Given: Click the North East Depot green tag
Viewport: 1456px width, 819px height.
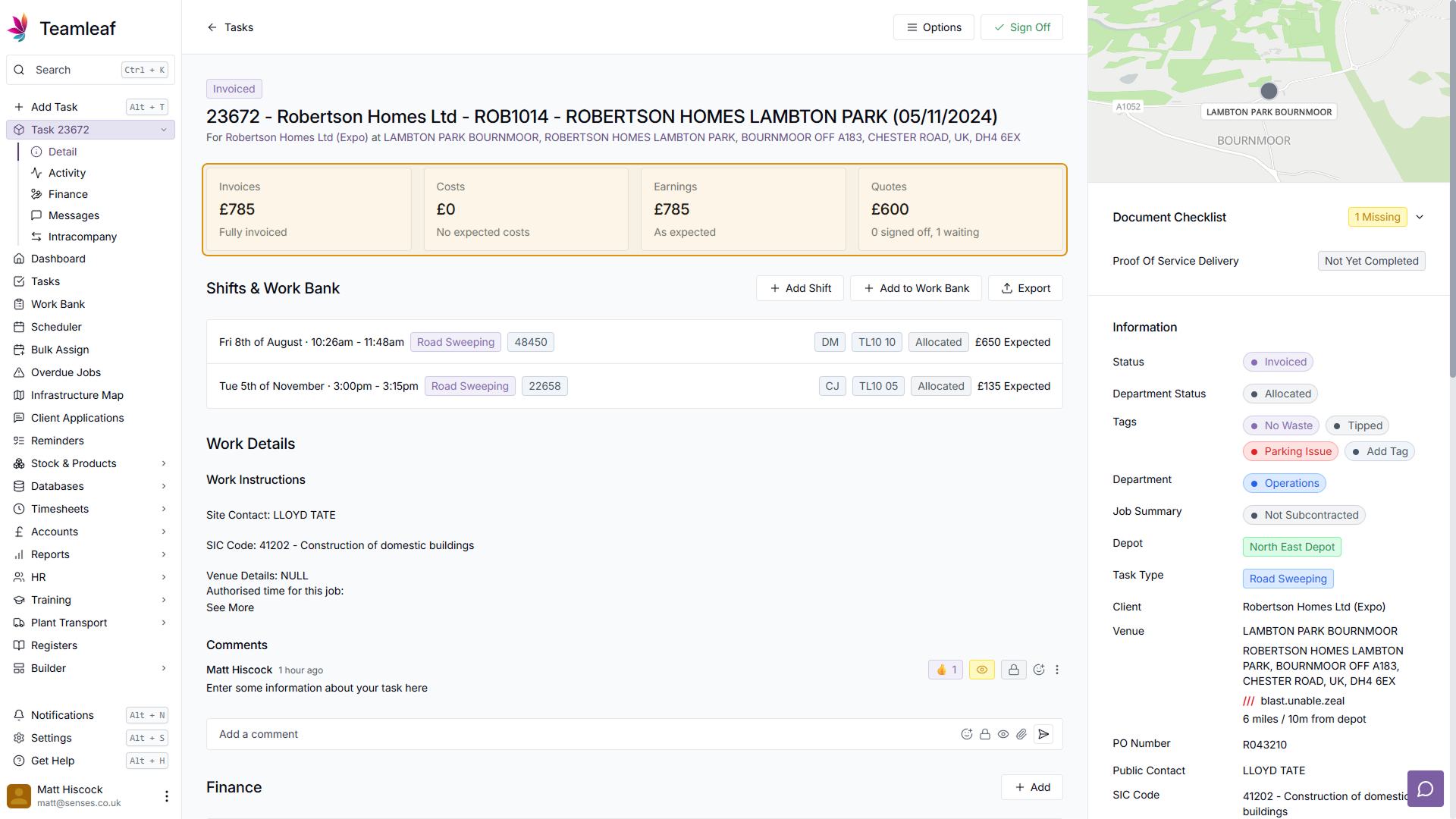Looking at the screenshot, I should (1291, 547).
